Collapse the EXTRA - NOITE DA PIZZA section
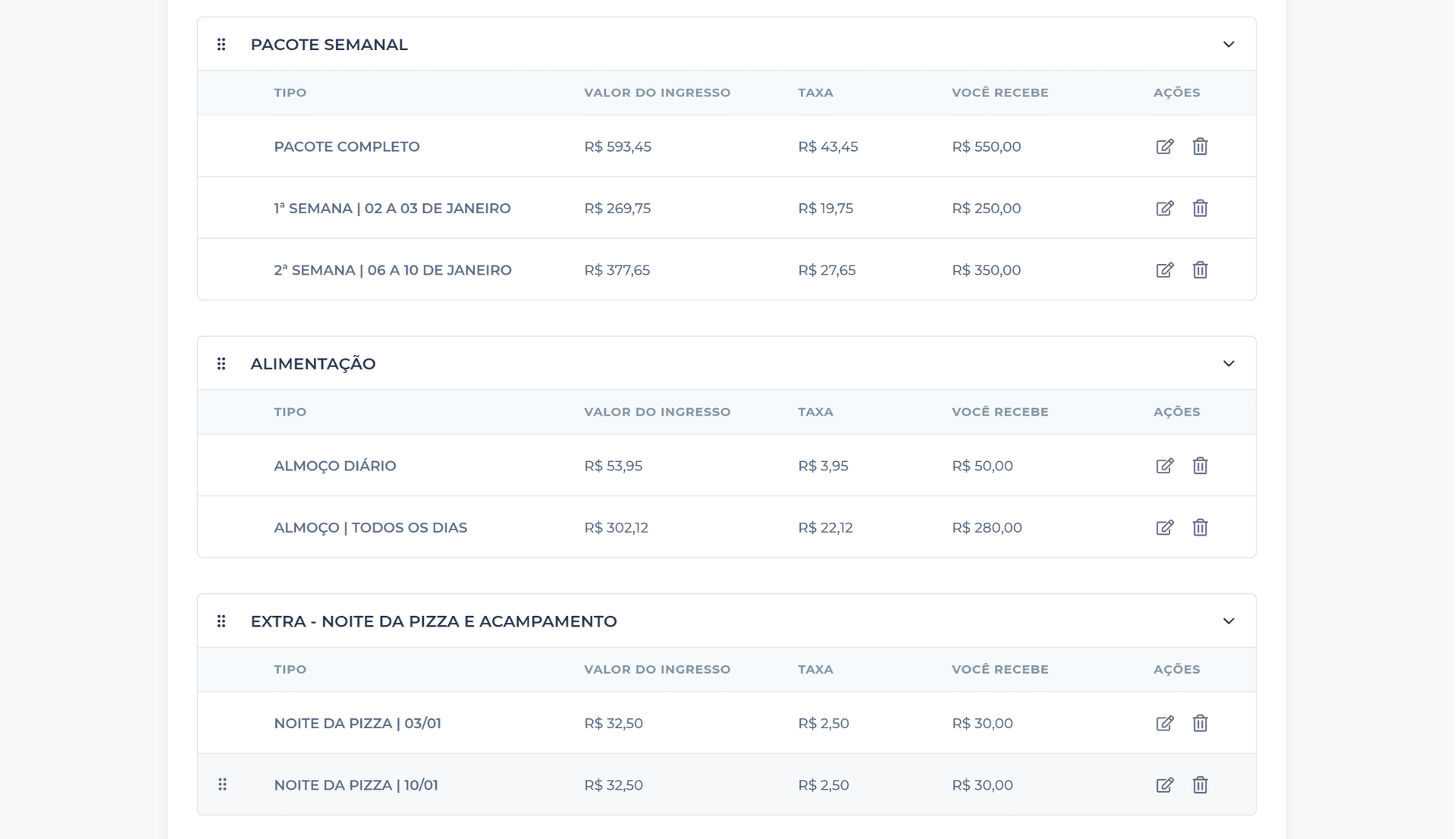This screenshot has width=1456, height=839. (x=1228, y=621)
